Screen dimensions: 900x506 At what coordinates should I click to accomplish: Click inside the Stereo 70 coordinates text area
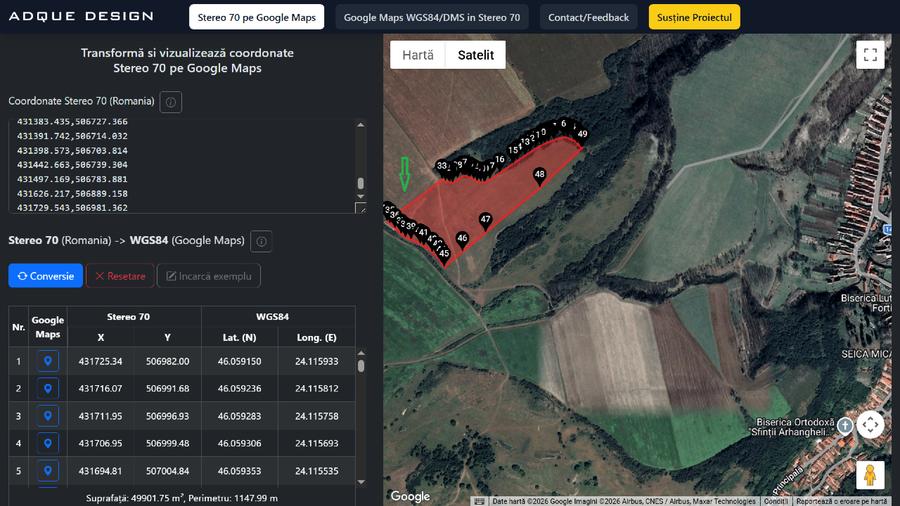180,165
